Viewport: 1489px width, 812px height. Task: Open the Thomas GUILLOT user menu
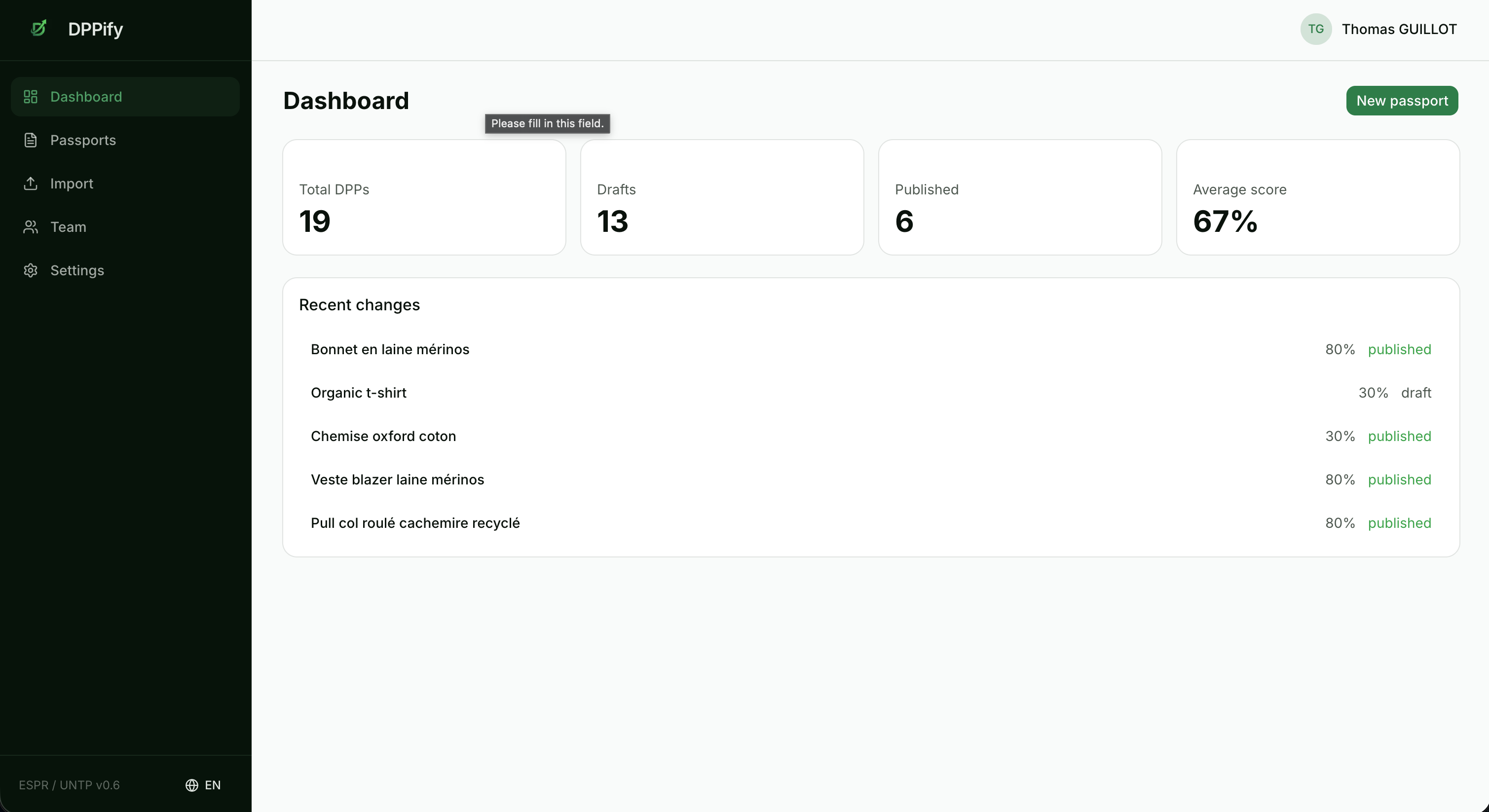[x=1398, y=29]
